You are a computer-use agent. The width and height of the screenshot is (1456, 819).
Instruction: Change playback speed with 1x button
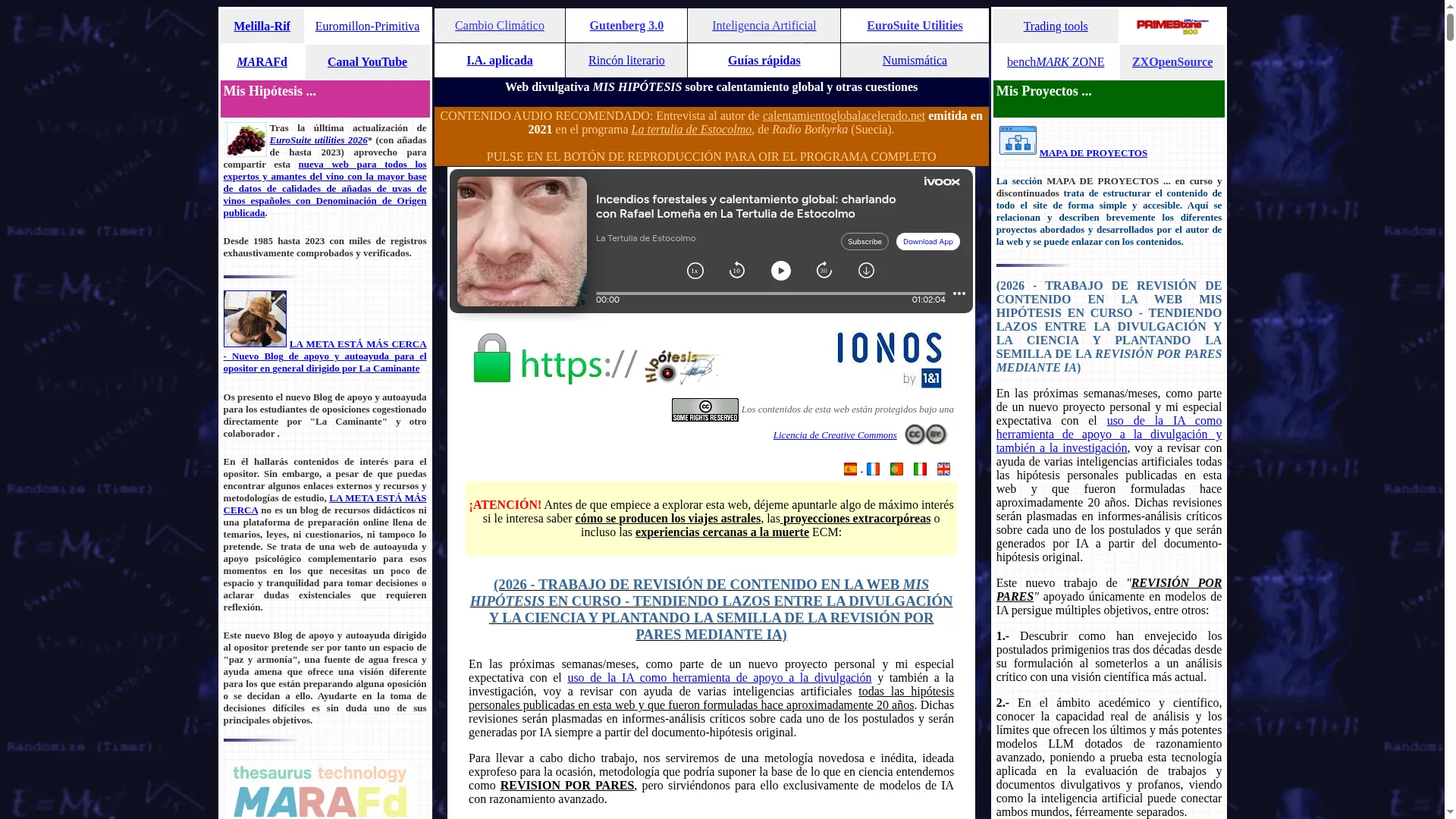pos(695,271)
